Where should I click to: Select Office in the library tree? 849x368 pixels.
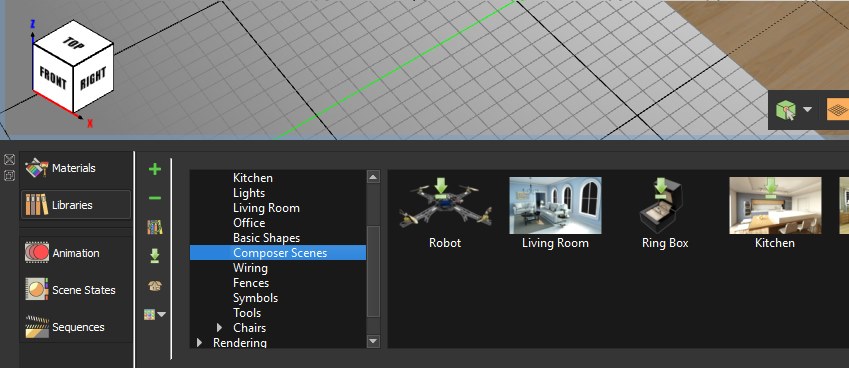pyautogui.click(x=249, y=222)
